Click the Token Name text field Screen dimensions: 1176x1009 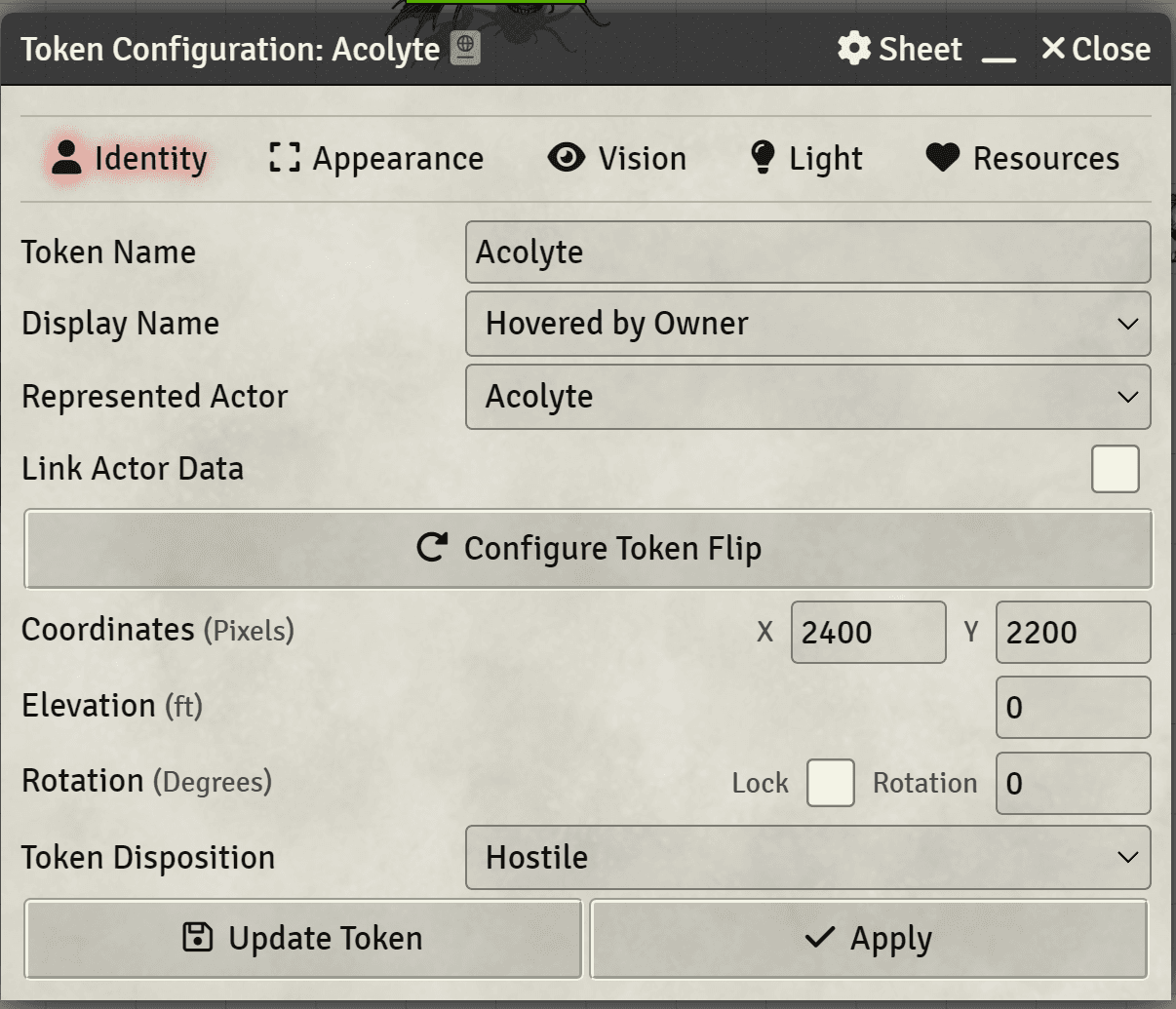(x=807, y=252)
